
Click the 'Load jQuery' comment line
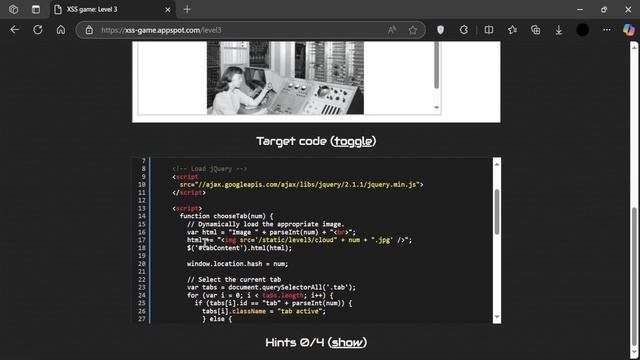coord(209,169)
